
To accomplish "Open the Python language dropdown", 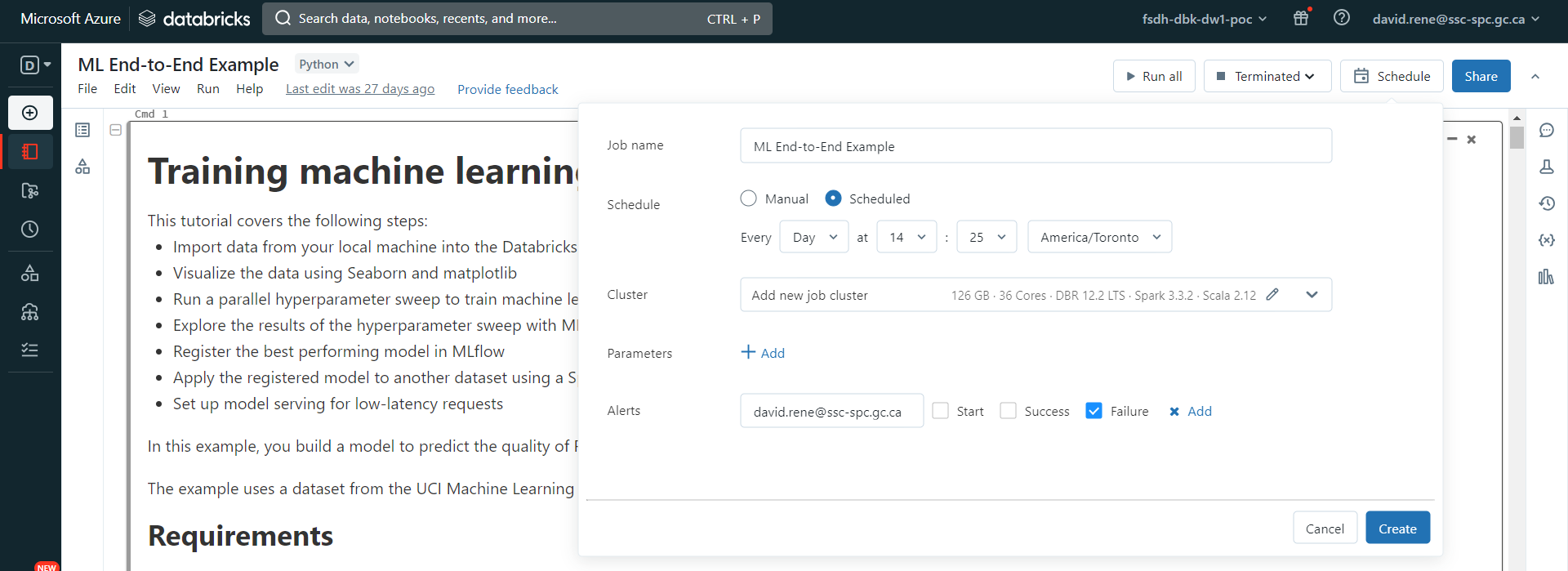I will (326, 64).
